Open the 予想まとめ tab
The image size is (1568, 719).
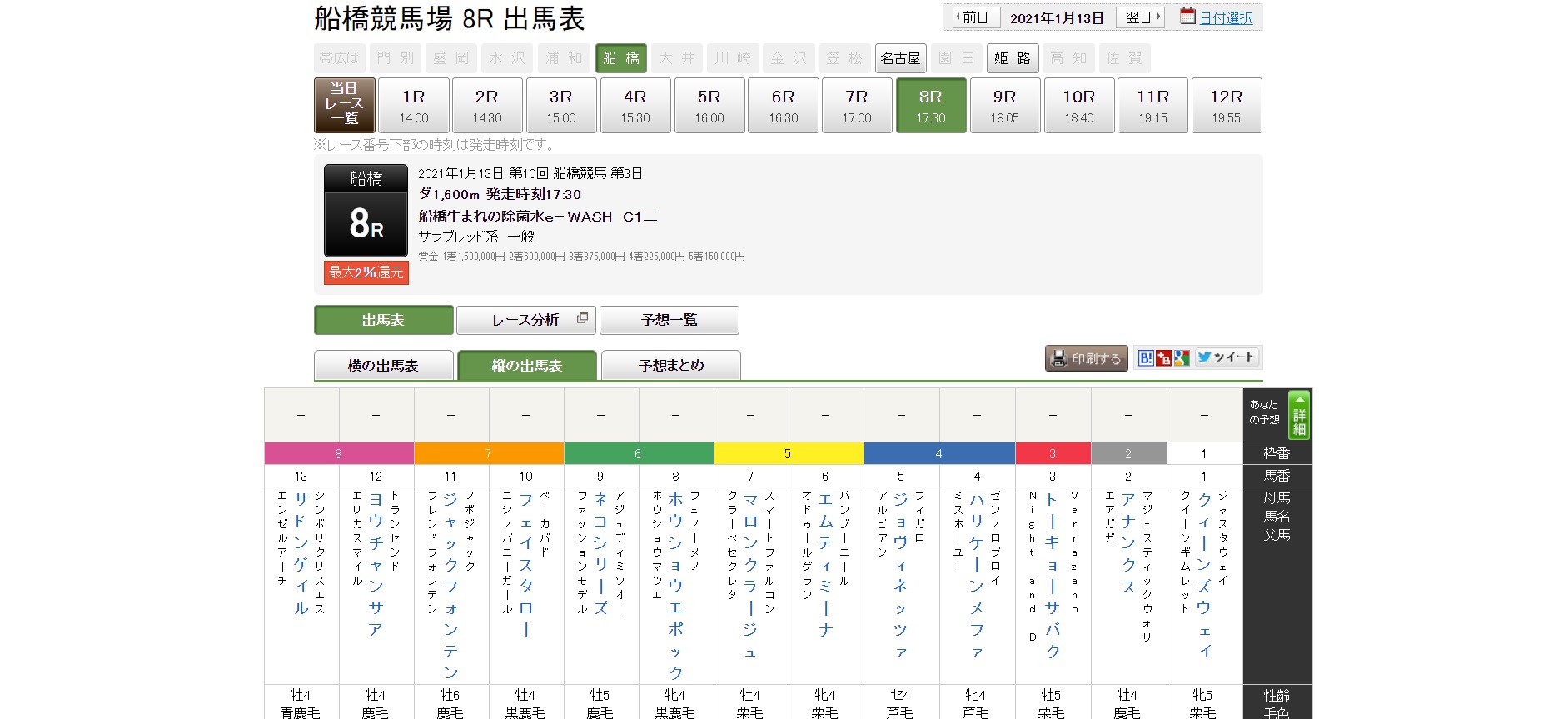click(x=671, y=365)
